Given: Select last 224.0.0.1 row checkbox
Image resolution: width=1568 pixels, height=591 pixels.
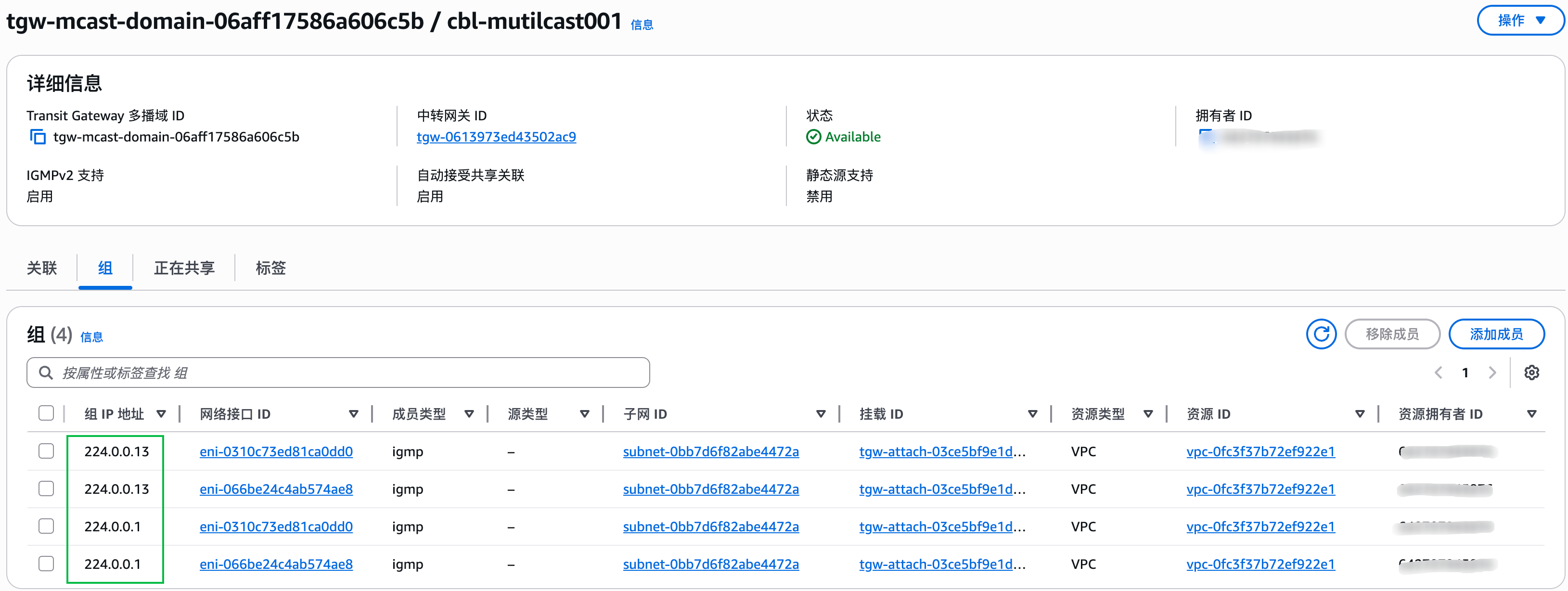Looking at the screenshot, I should (x=46, y=564).
